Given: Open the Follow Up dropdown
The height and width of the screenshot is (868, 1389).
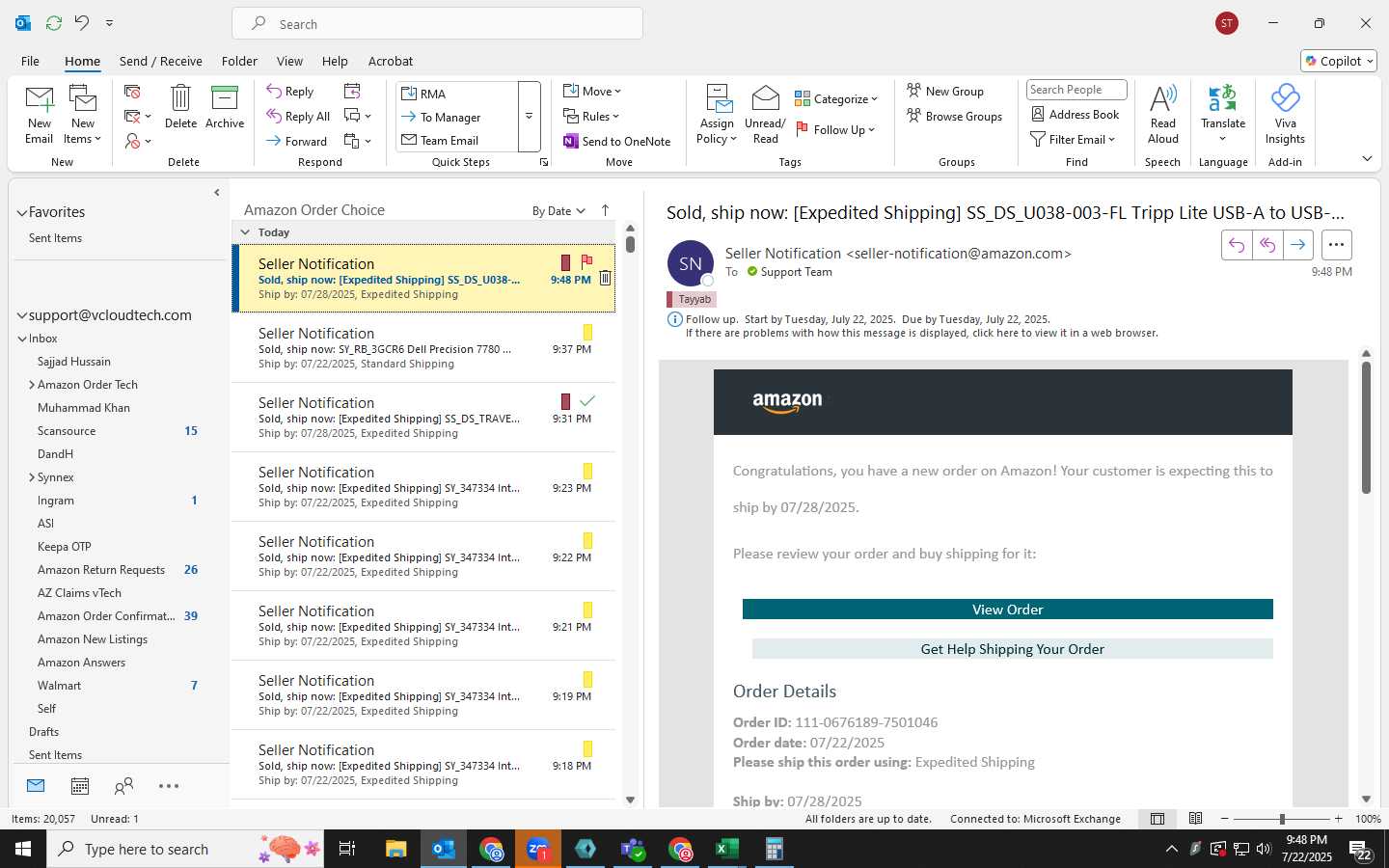Looking at the screenshot, I should tap(835, 129).
